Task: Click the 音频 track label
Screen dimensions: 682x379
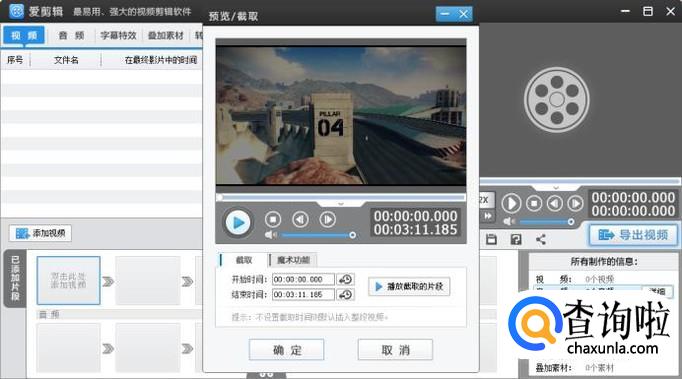Action: click(x=49, y=314)
